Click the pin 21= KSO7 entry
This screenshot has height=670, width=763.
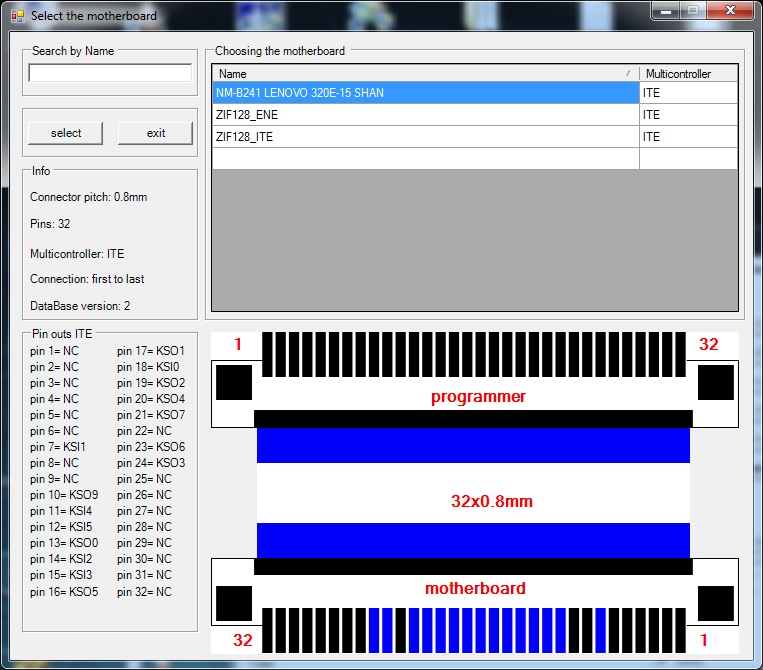pos(151,415)
